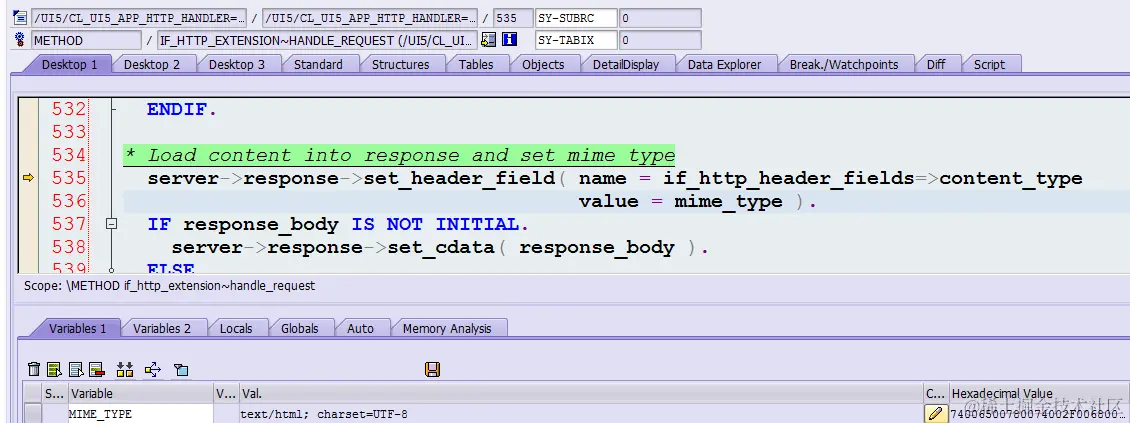Open the Globals tab

point(300,329)
